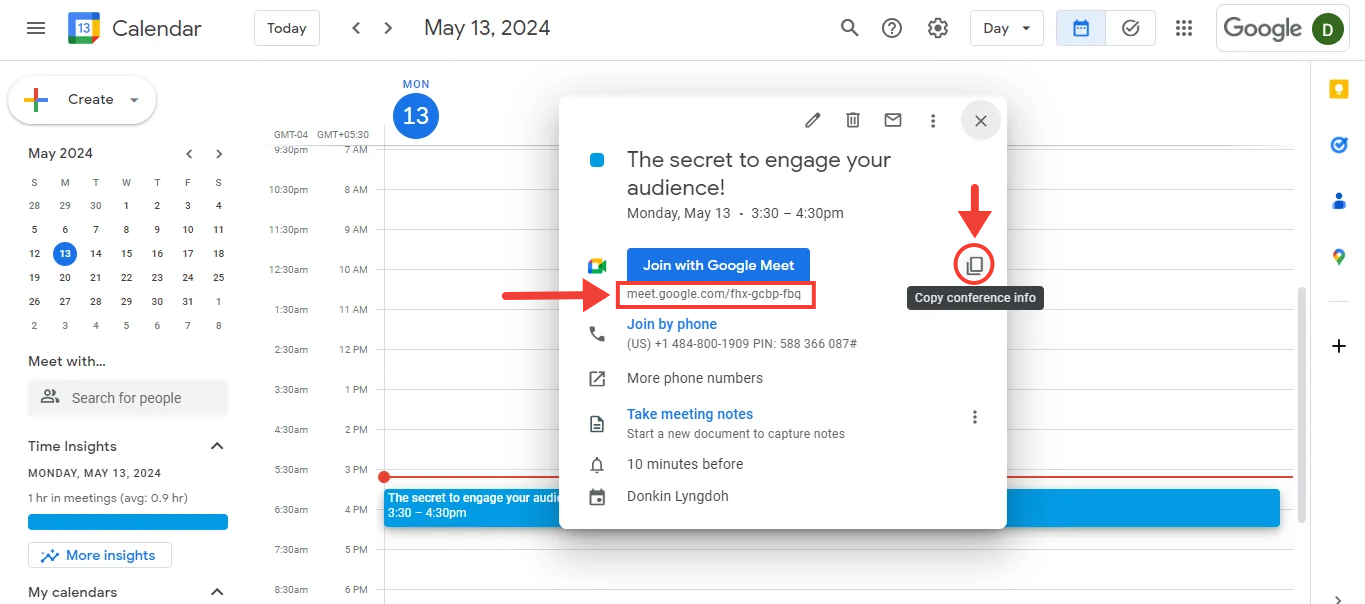Delete the event using trash icon
This screenshot has height=604, width=1365.
(853, 120)
